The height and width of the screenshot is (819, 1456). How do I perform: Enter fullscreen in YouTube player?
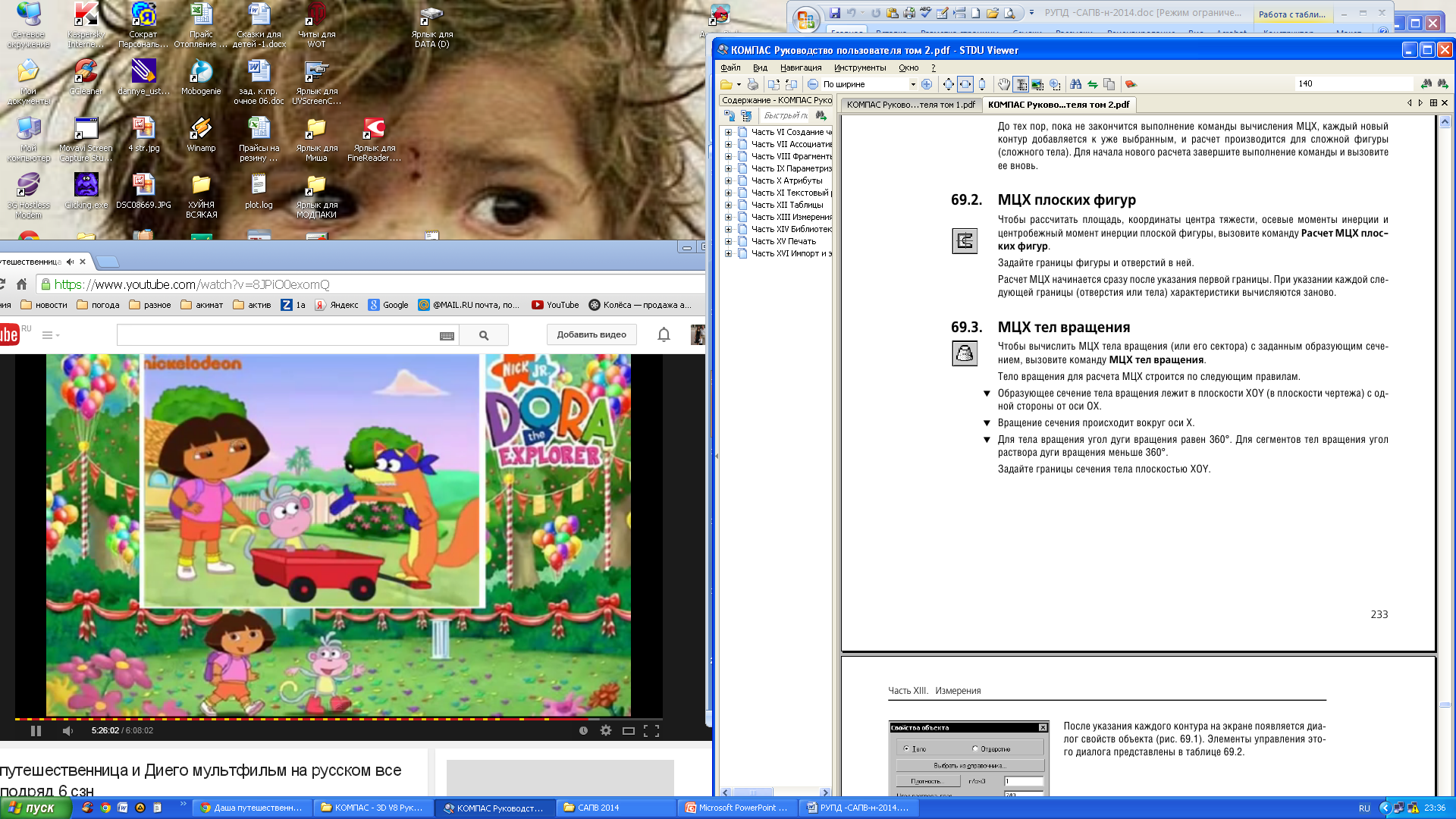pyautogui.click(x=651, y=730)
